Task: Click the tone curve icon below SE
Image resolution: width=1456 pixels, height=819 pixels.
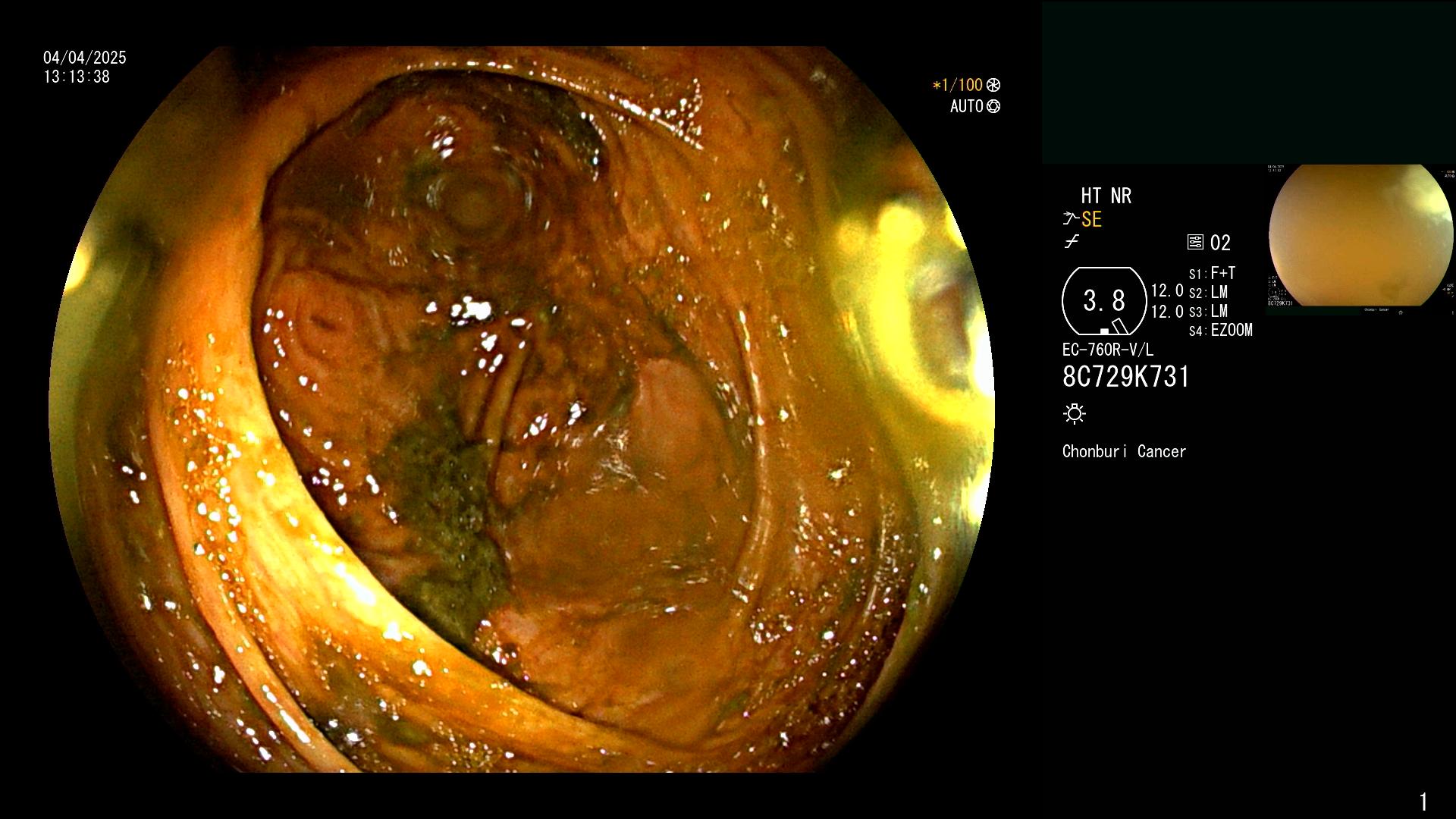Action: point(1072,242)
